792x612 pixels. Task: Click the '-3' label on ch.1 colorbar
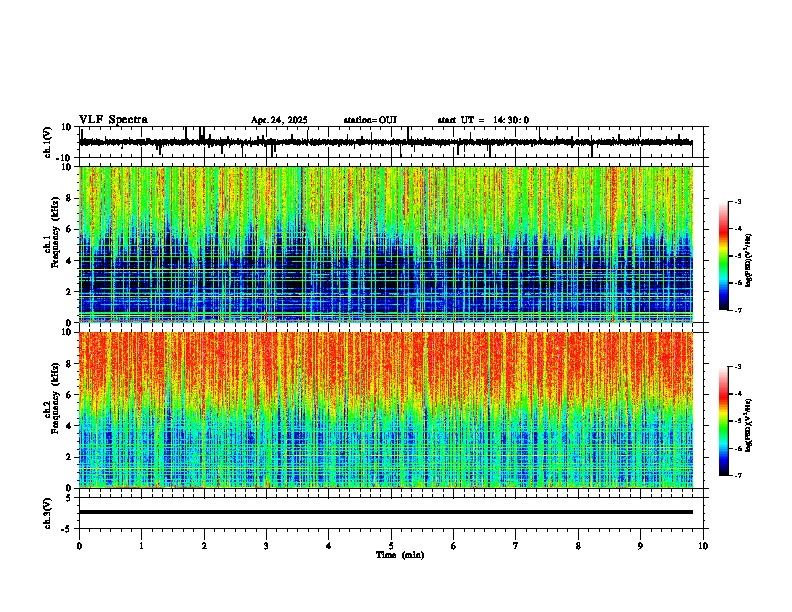[737, 201]
